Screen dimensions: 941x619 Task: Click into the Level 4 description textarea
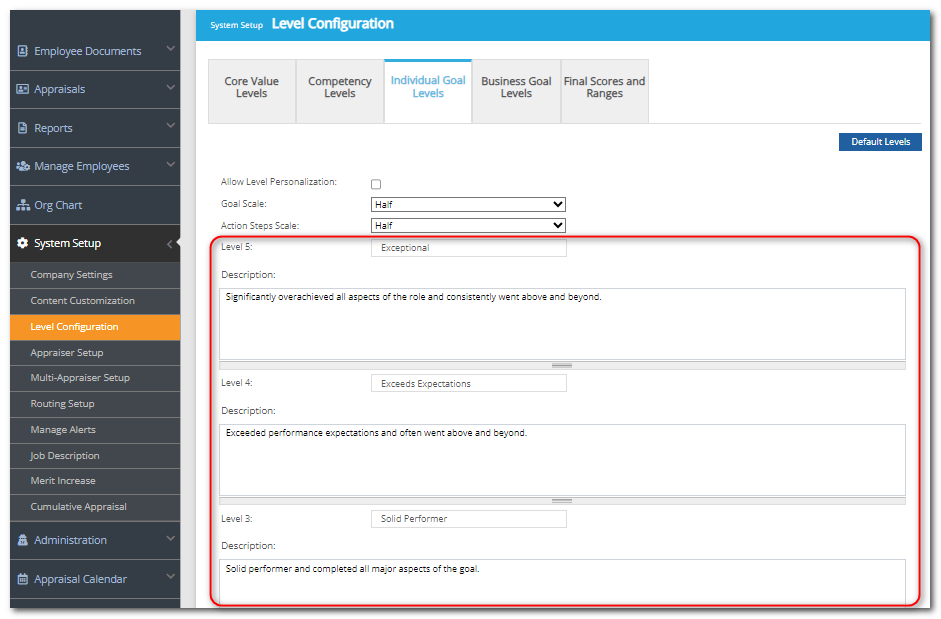tap(562, 460)
